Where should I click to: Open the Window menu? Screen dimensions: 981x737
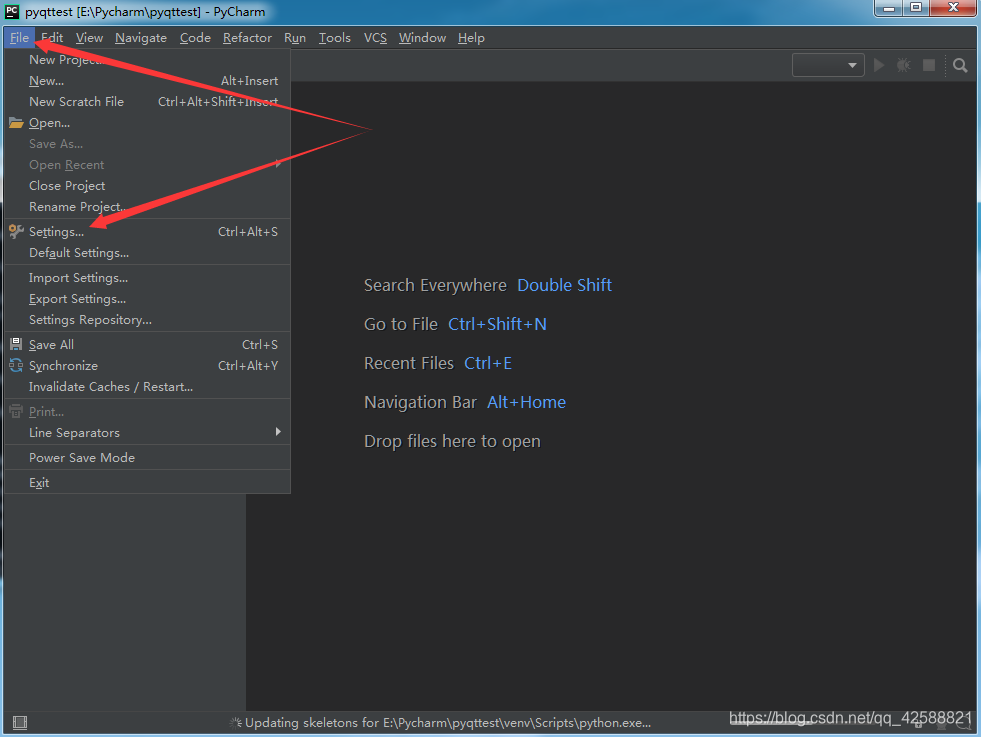pos(422,38)
